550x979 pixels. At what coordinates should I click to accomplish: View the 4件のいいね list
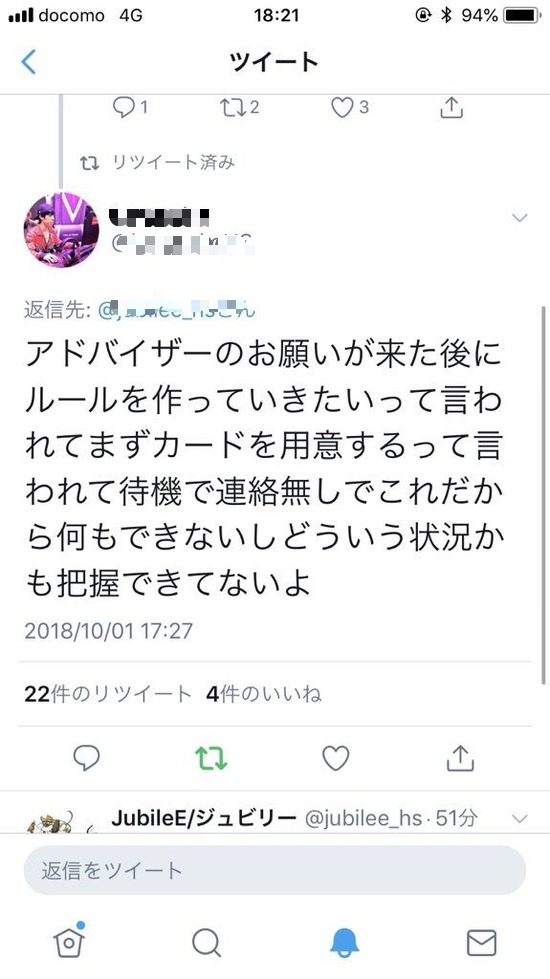pyautogui.click(x=263, y=694)
